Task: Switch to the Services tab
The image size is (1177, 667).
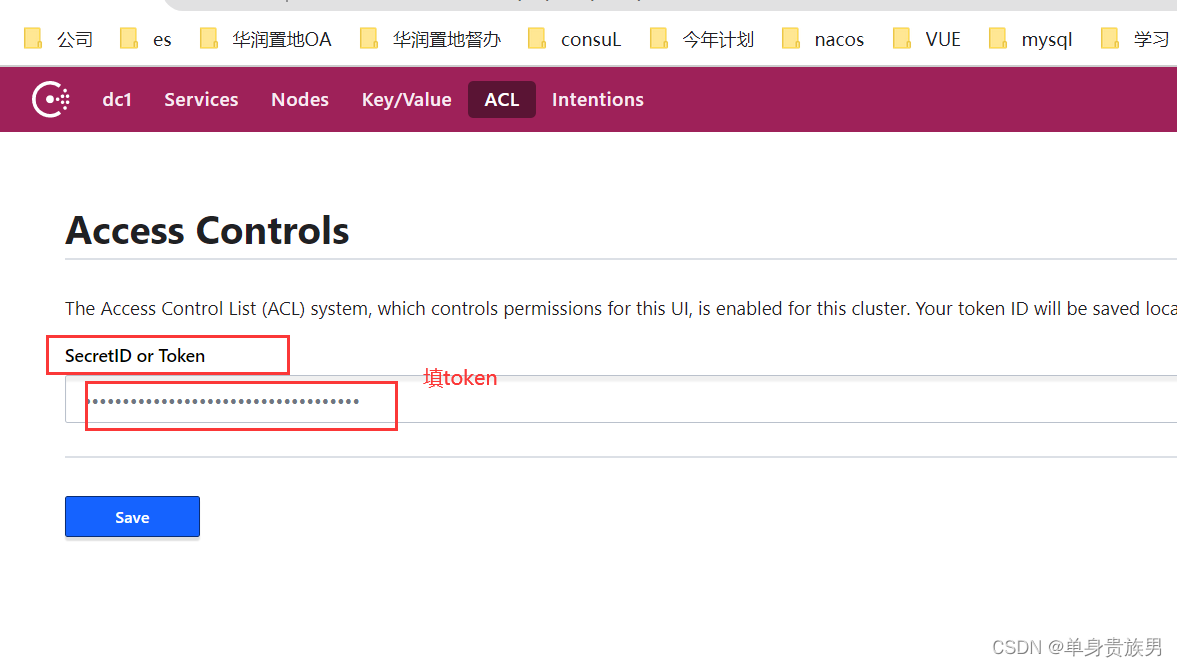Action: (x=201, y=99)
